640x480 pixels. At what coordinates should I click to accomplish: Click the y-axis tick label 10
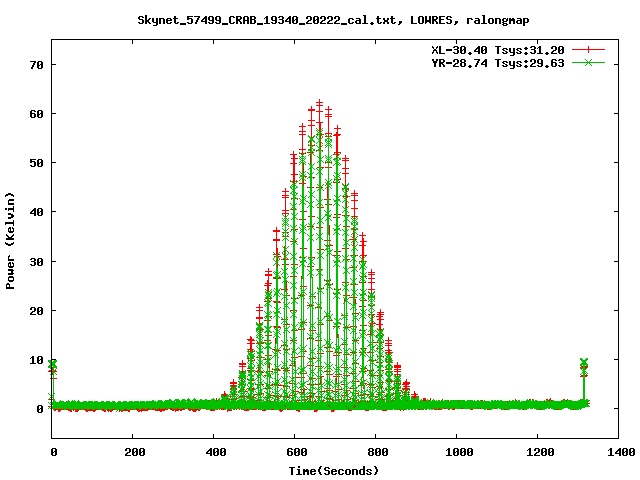click(x=36, y=360)
